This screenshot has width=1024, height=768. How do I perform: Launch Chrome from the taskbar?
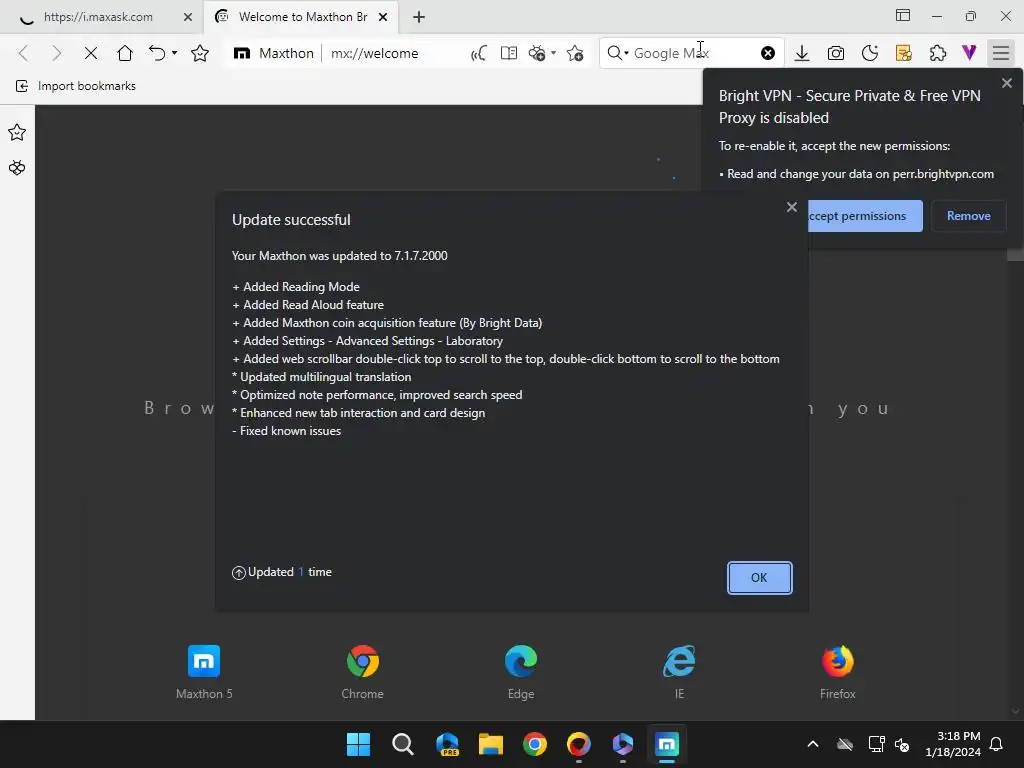[x=535, y=744]
